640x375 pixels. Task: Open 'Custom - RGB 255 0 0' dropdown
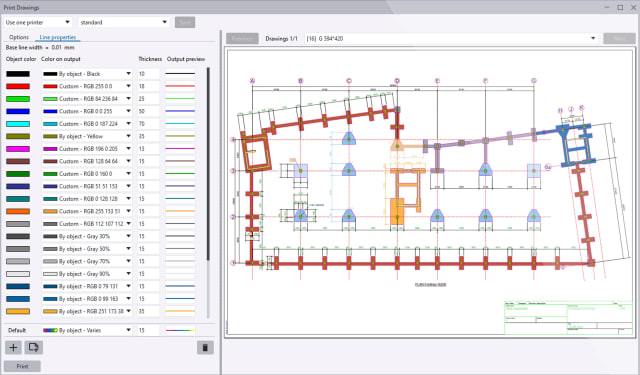pos(87,87)
